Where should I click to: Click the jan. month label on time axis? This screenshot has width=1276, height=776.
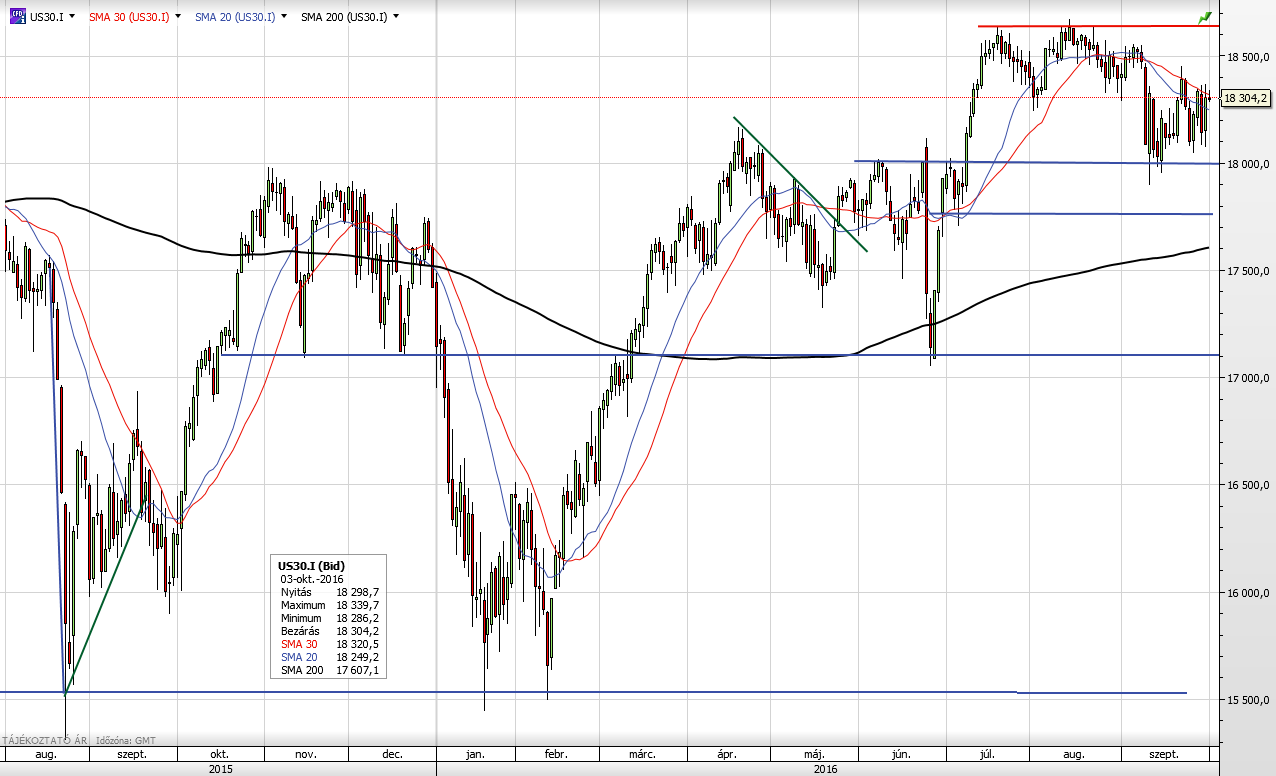click(x=476, y=753)
